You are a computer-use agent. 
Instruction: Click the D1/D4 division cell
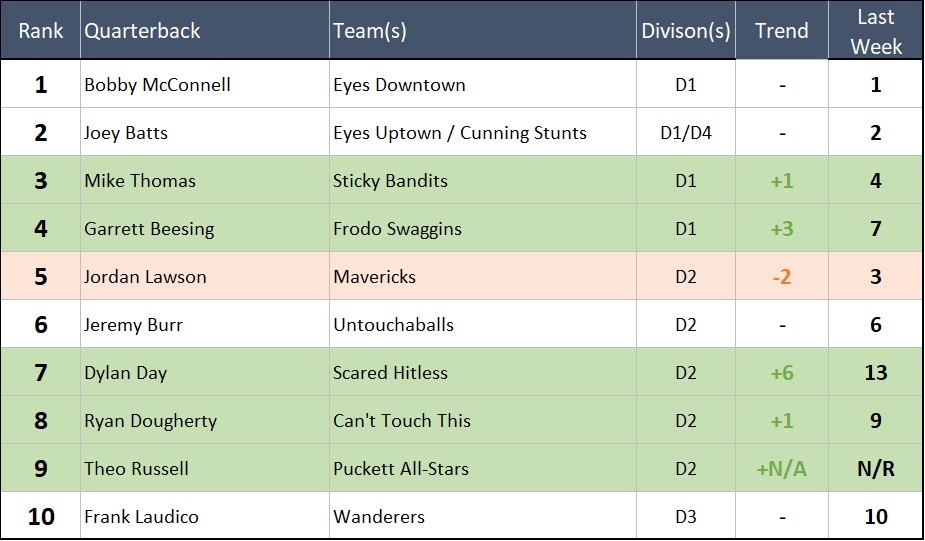tap(686, 133)
